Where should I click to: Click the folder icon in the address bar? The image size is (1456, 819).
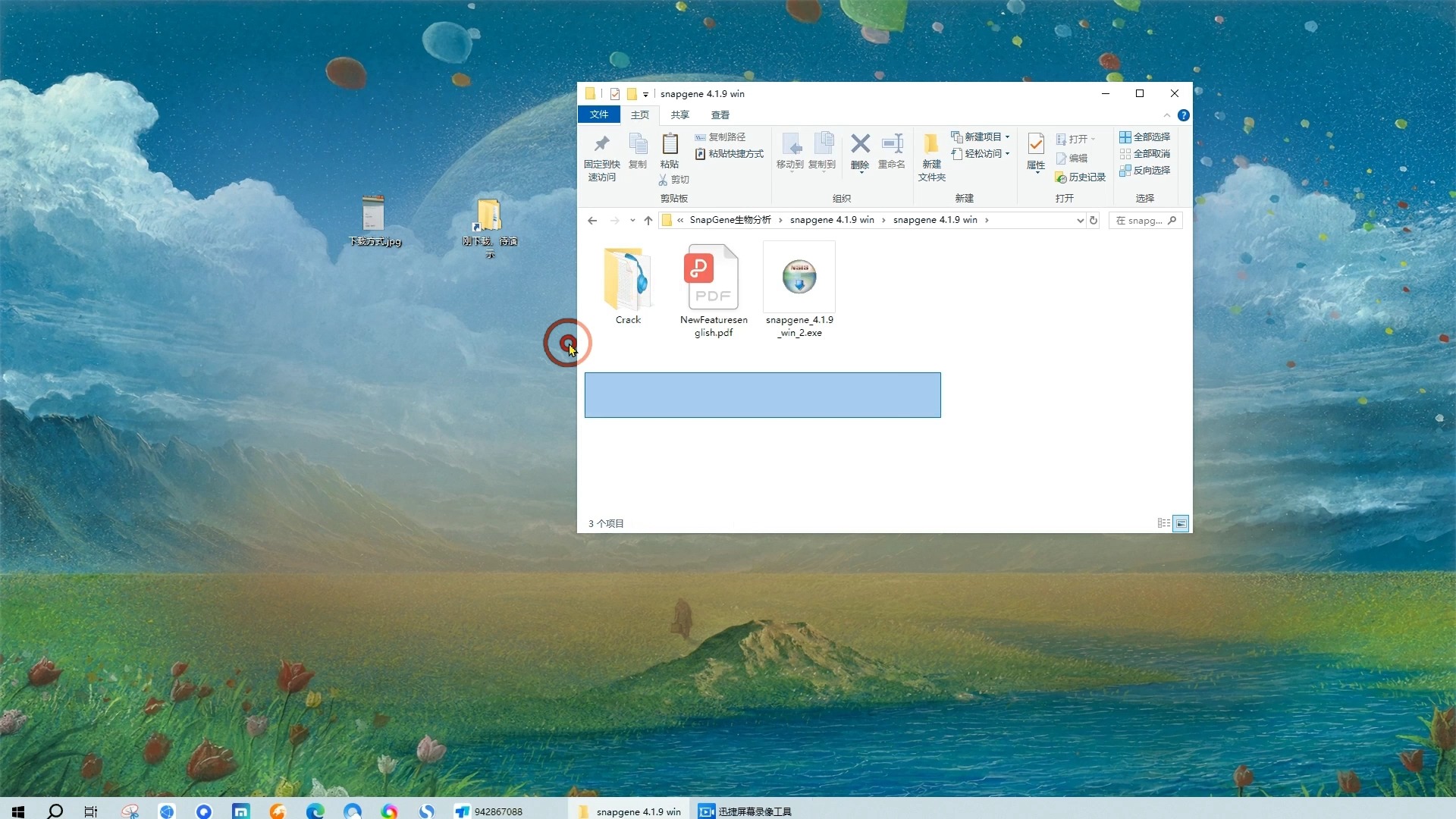click(x=667, y=220)
